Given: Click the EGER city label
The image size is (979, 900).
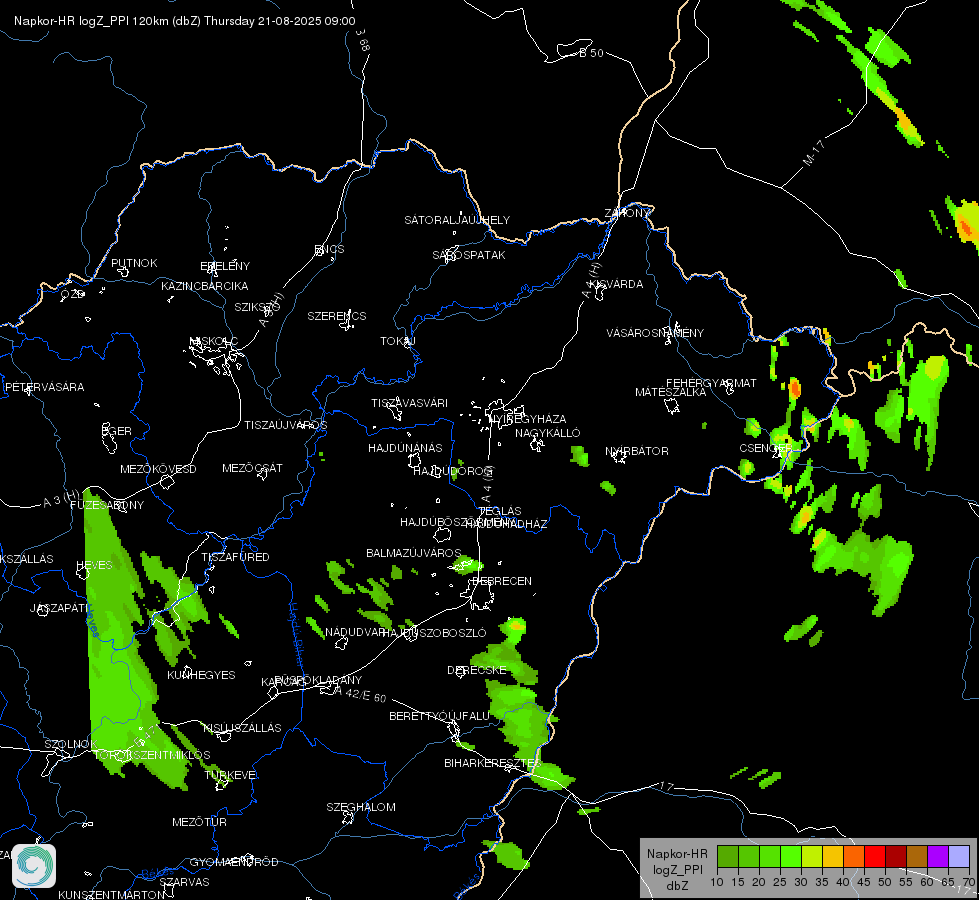Looking at the screenshot, I should (117, 431).
